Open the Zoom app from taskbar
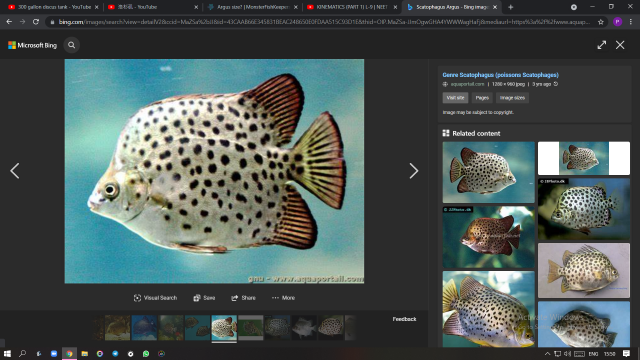 pos(54,354)
